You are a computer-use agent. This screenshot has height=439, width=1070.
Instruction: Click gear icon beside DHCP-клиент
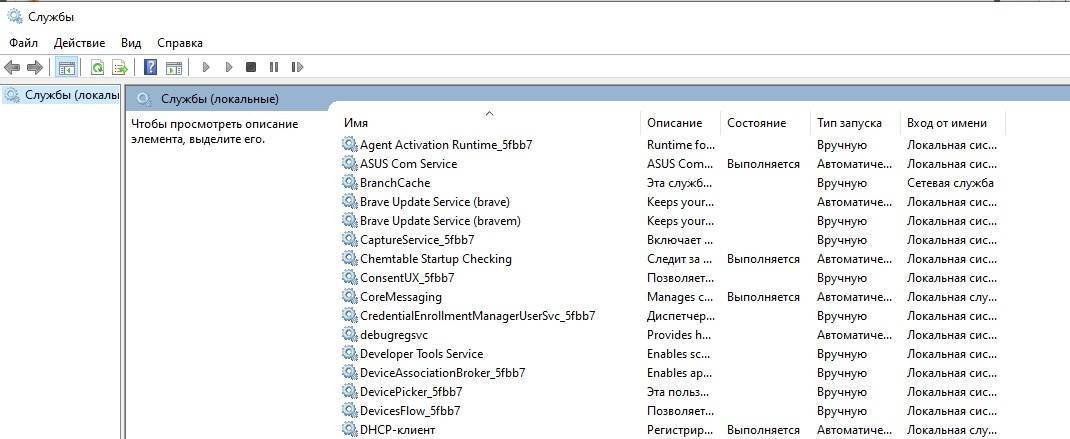[x=349, y=430]
